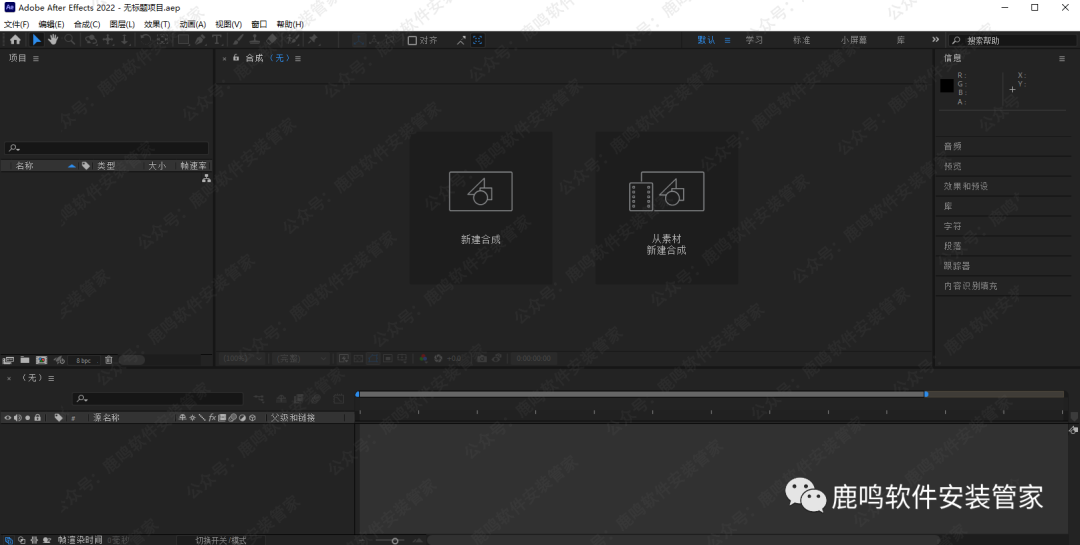Click the 从素材新建合成 button
Image resolution: width=1080 pixels, height=545 pixels.
click(x=666, y=208)
